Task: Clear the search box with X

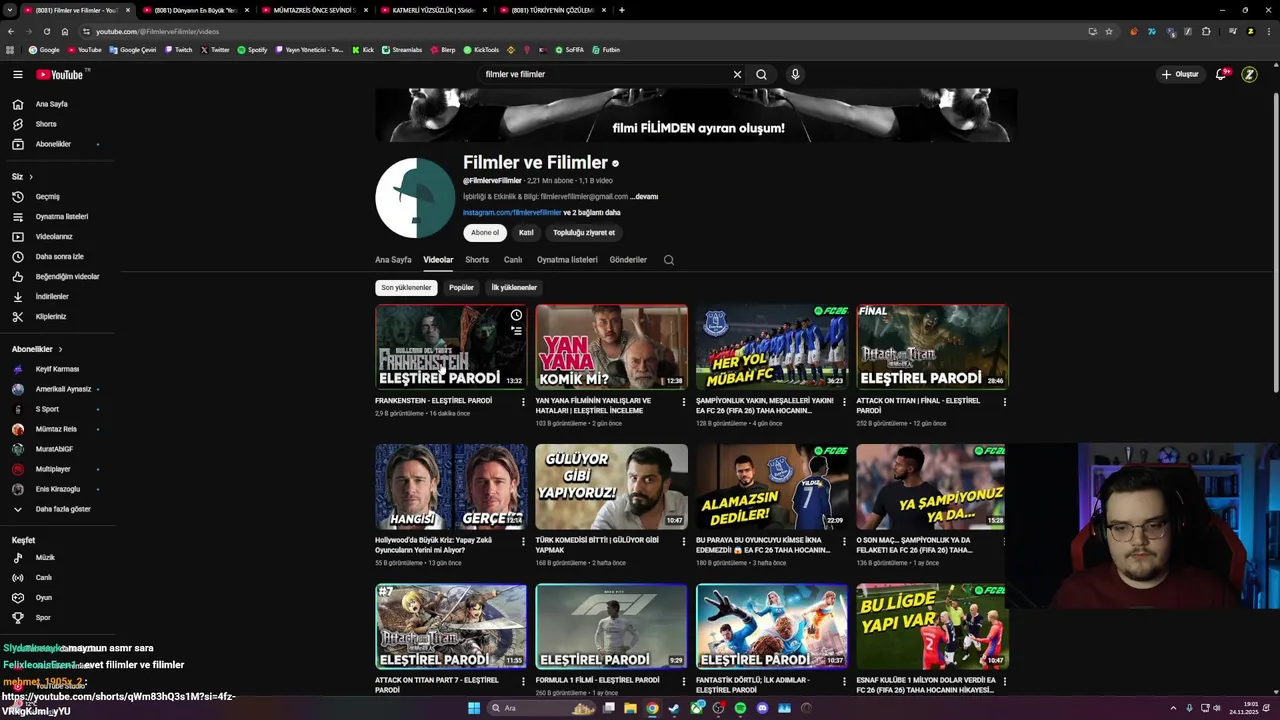Action: (737, 74)
